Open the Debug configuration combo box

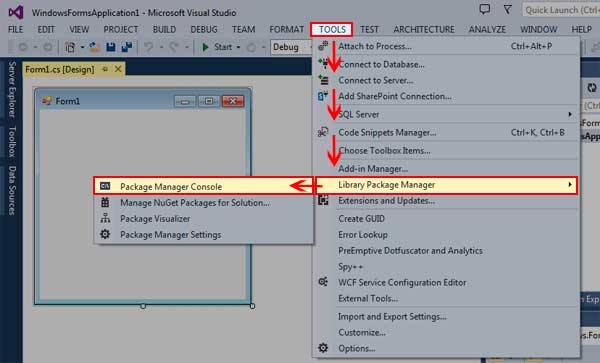coord(291,47)
